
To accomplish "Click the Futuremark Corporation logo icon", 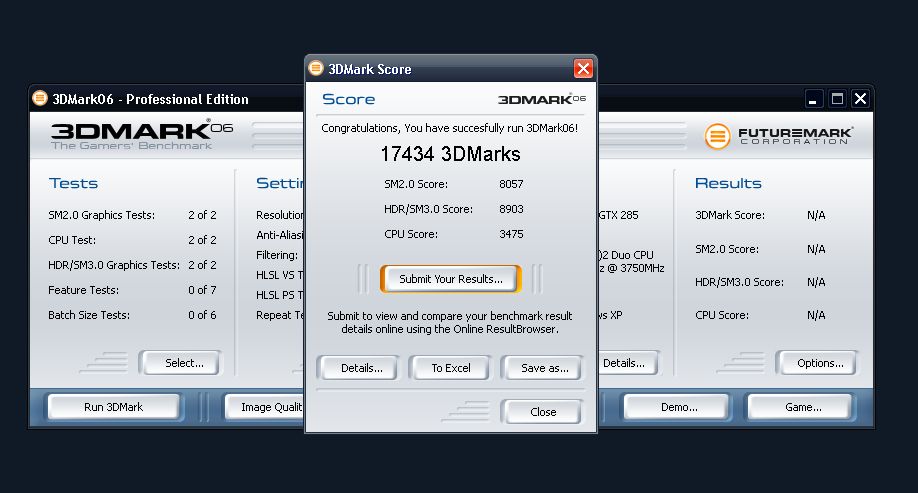I will [x=717, y=136].
